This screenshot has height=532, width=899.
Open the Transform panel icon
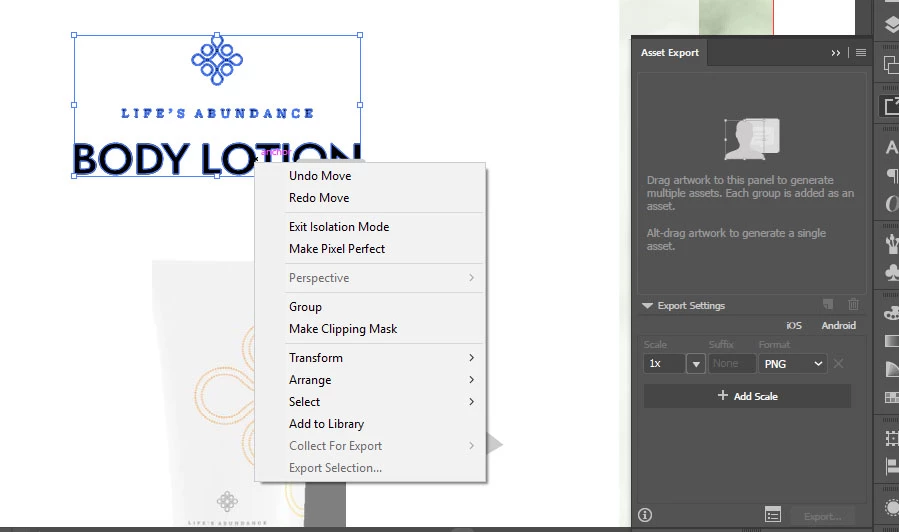[x=892, y=439]
